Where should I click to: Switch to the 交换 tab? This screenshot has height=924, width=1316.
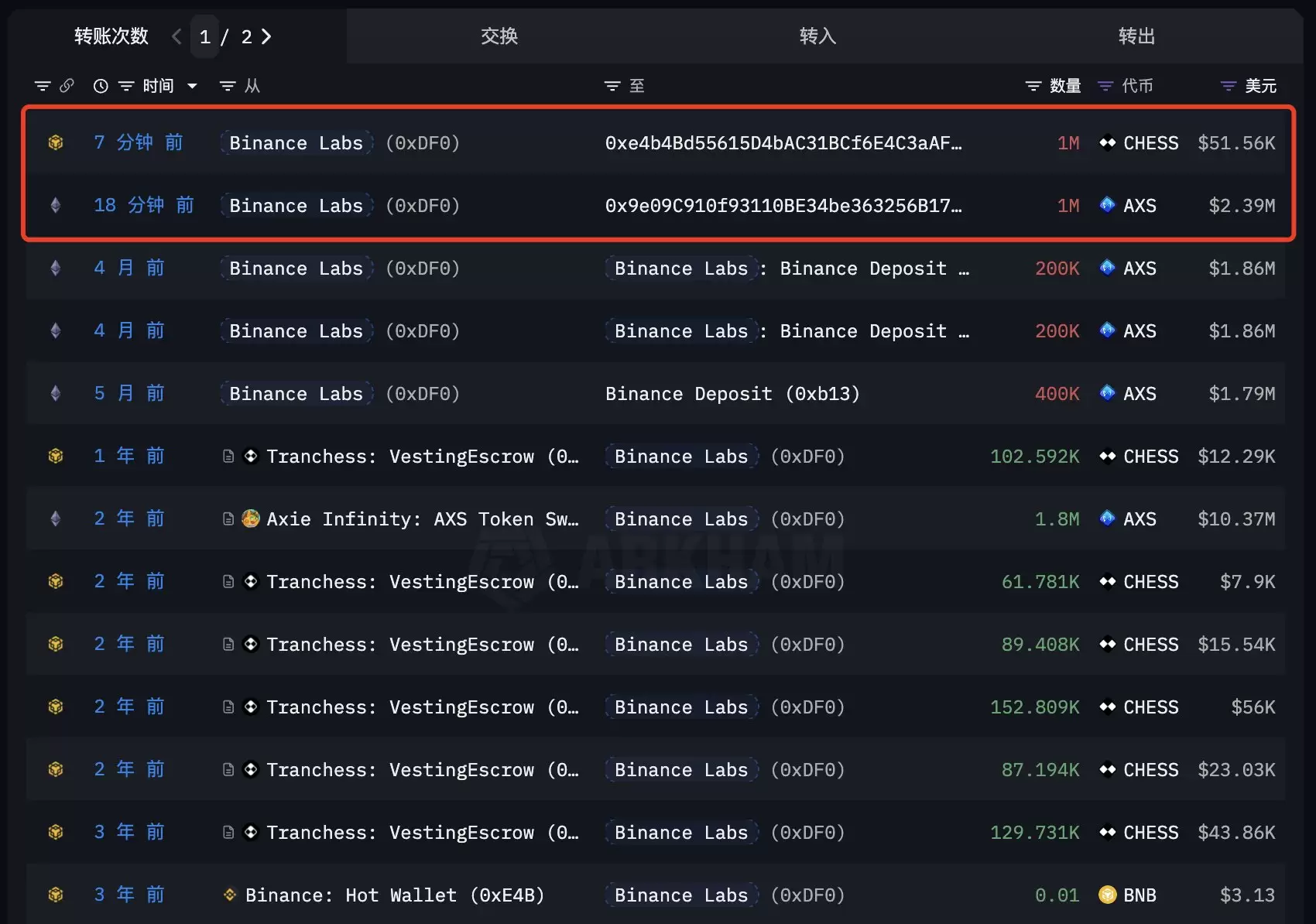499,36
